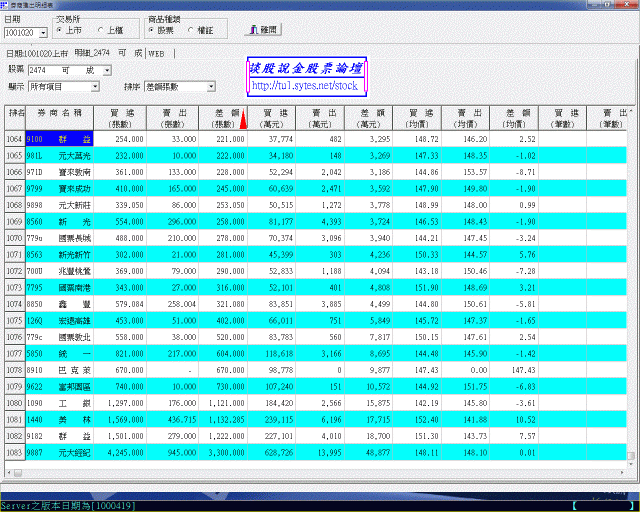Screen dimensions: 640x512
Task: Select row 1069 broker 8560 新光
Action: click(60, 222)
